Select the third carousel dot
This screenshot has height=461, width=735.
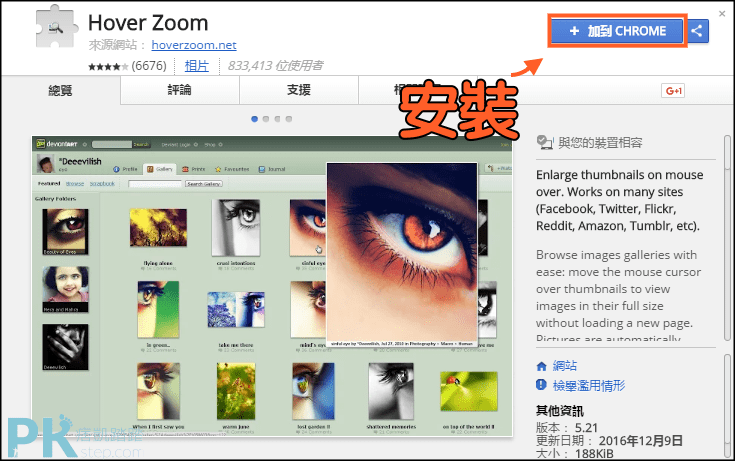tap(278, 119)
